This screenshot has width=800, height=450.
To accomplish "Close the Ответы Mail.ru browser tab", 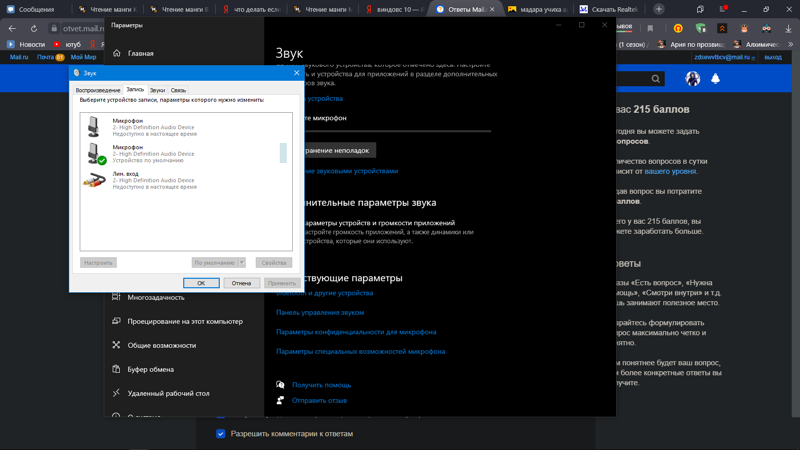I will coord(492,9).
